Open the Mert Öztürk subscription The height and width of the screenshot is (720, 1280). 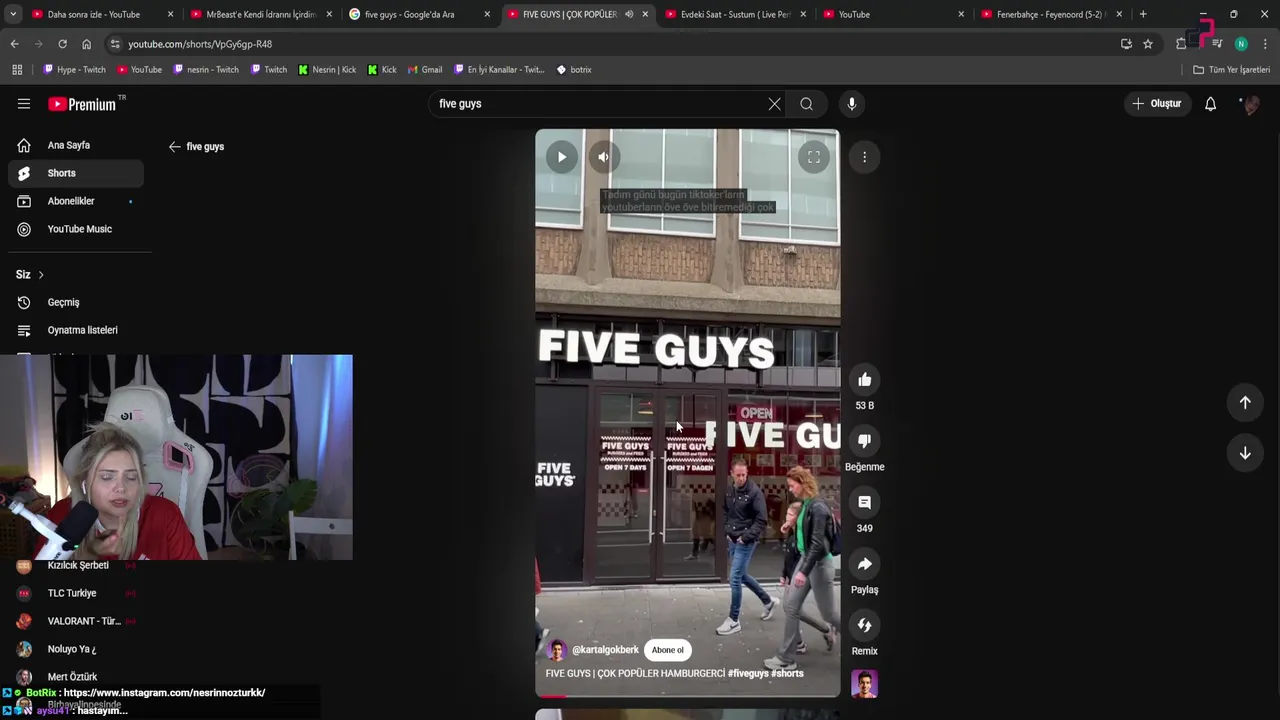tap(76, 677)
